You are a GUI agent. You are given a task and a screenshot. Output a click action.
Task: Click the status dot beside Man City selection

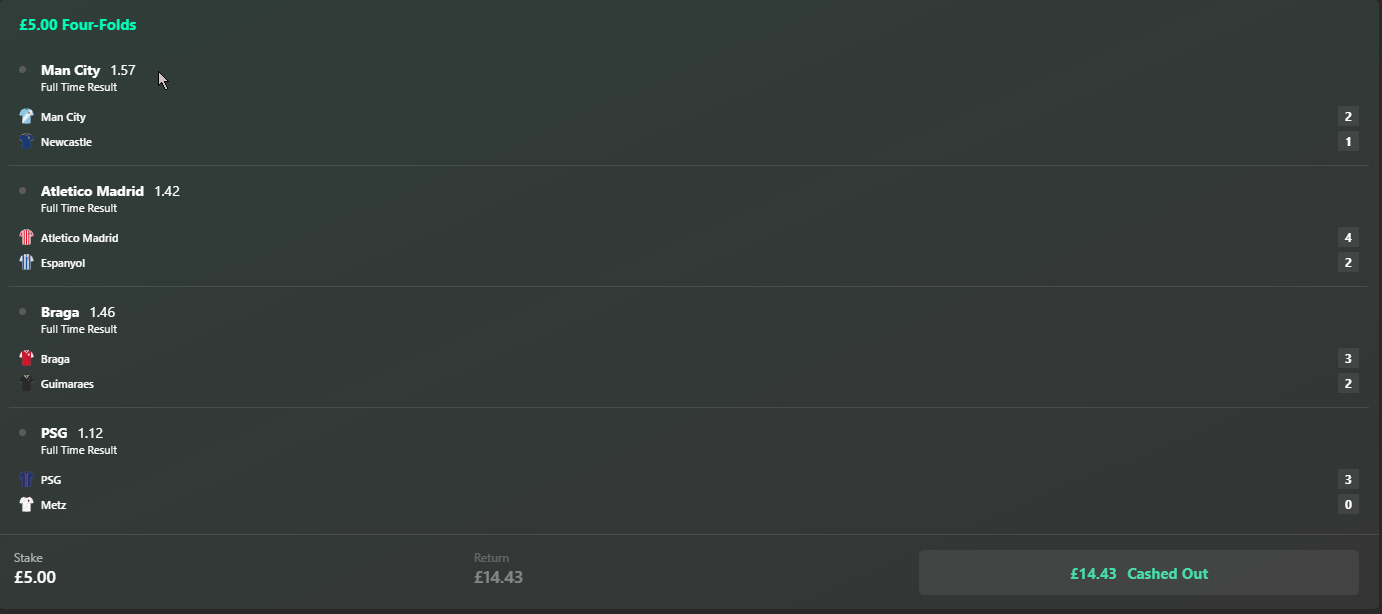(x=22, y=70)
